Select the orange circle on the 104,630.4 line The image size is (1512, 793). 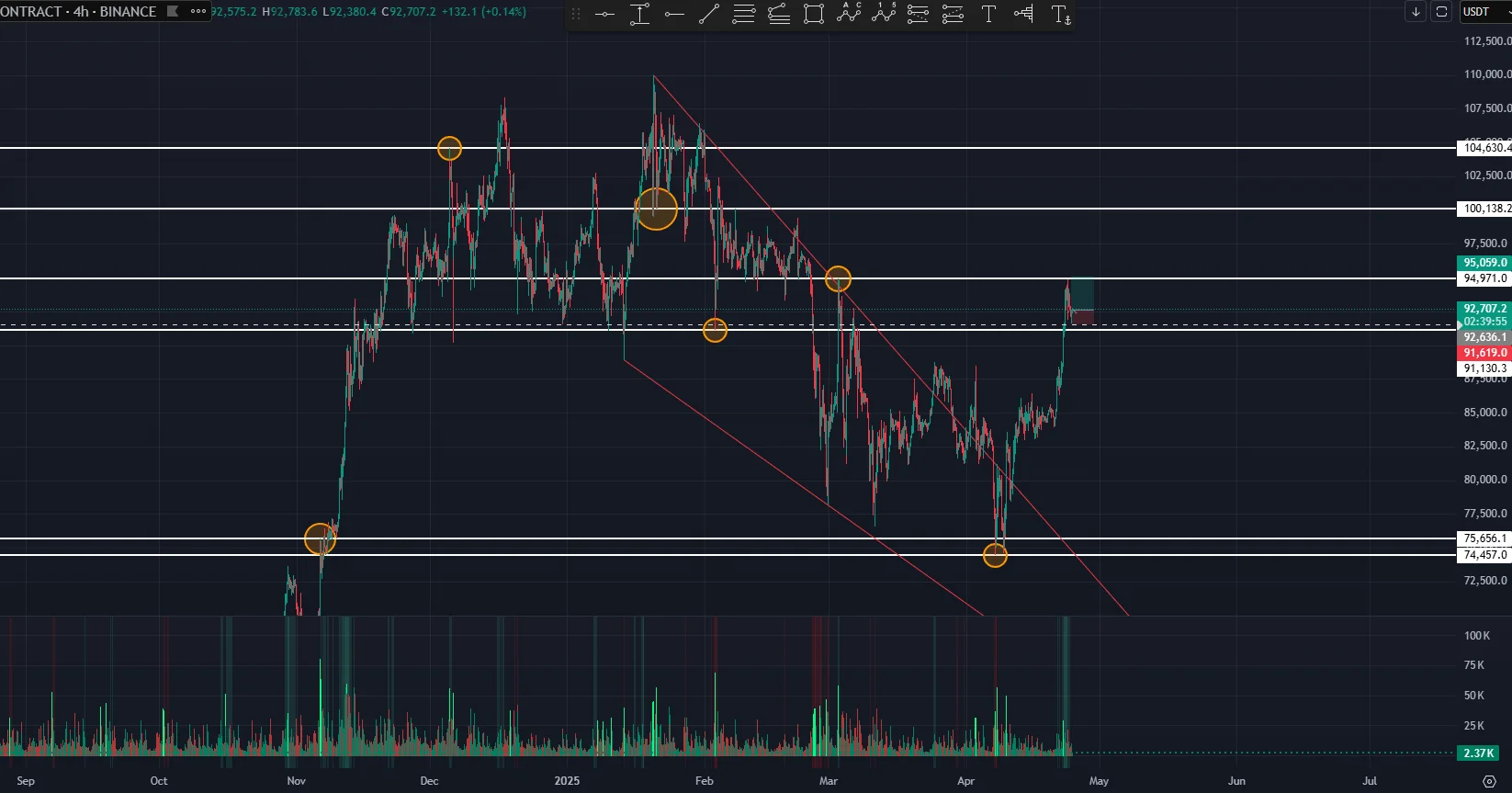(x=449, y=148)
